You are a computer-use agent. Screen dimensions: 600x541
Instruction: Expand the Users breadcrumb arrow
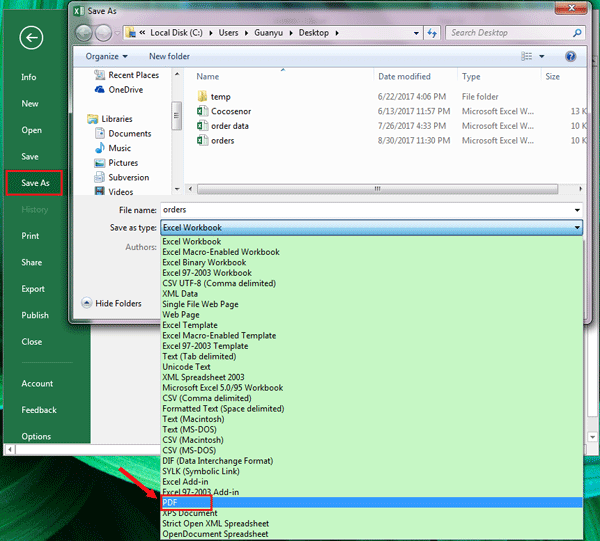[246, 33]
